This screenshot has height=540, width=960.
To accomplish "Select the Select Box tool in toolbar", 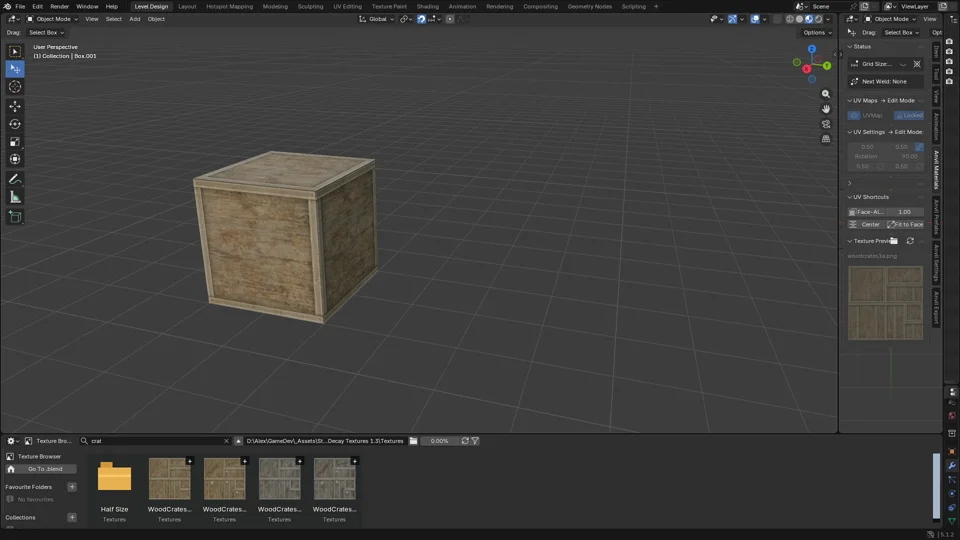I will coord(15,51).
